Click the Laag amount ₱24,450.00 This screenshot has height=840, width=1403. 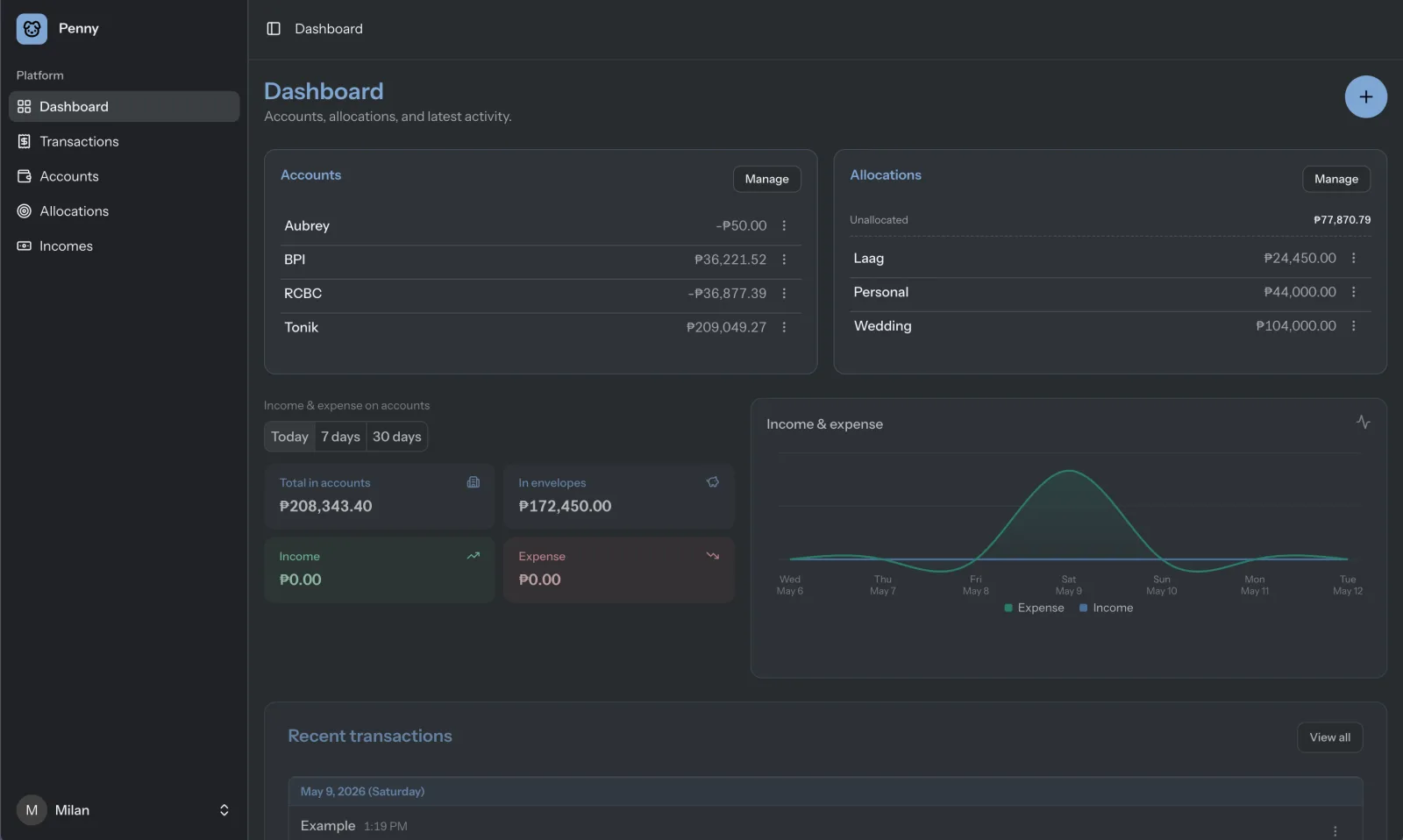[x=1300, y=259]
